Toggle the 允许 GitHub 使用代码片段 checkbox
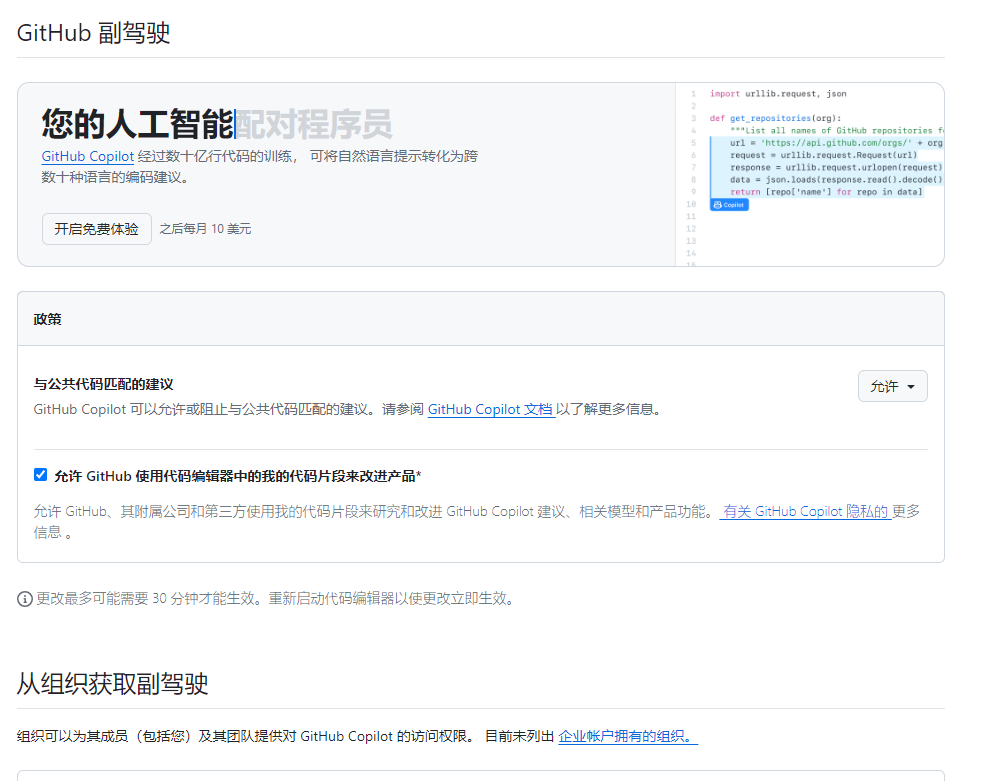The height and width of the screenshot is (781, 984). [40, 475]
